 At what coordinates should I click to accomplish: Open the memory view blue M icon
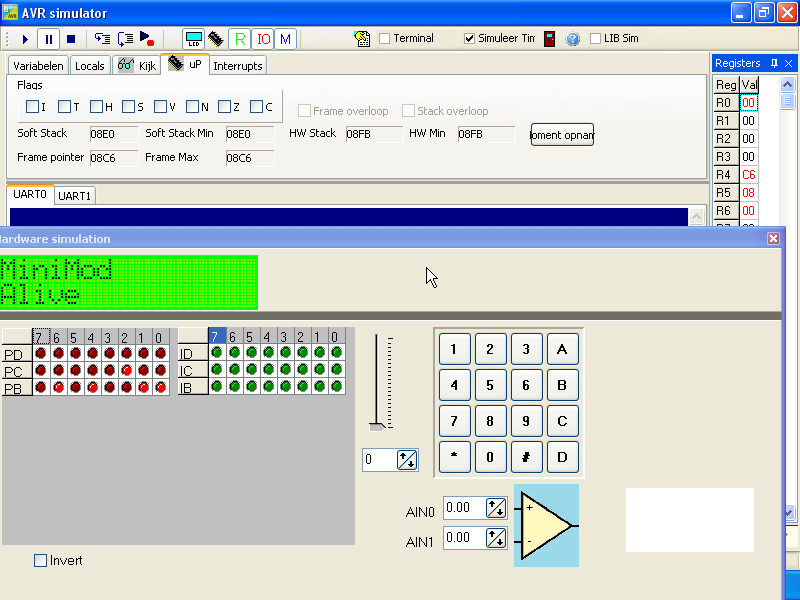pos(286,39)
